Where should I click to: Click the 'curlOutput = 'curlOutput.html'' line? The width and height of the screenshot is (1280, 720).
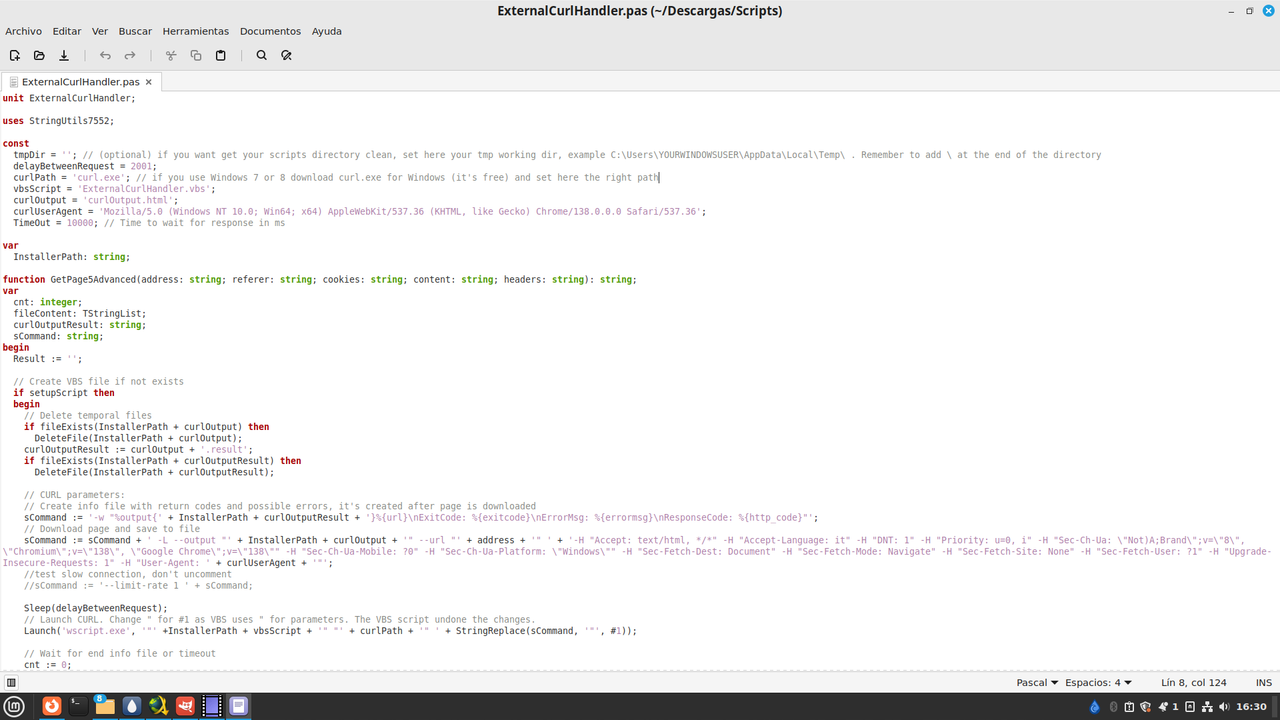96,200
